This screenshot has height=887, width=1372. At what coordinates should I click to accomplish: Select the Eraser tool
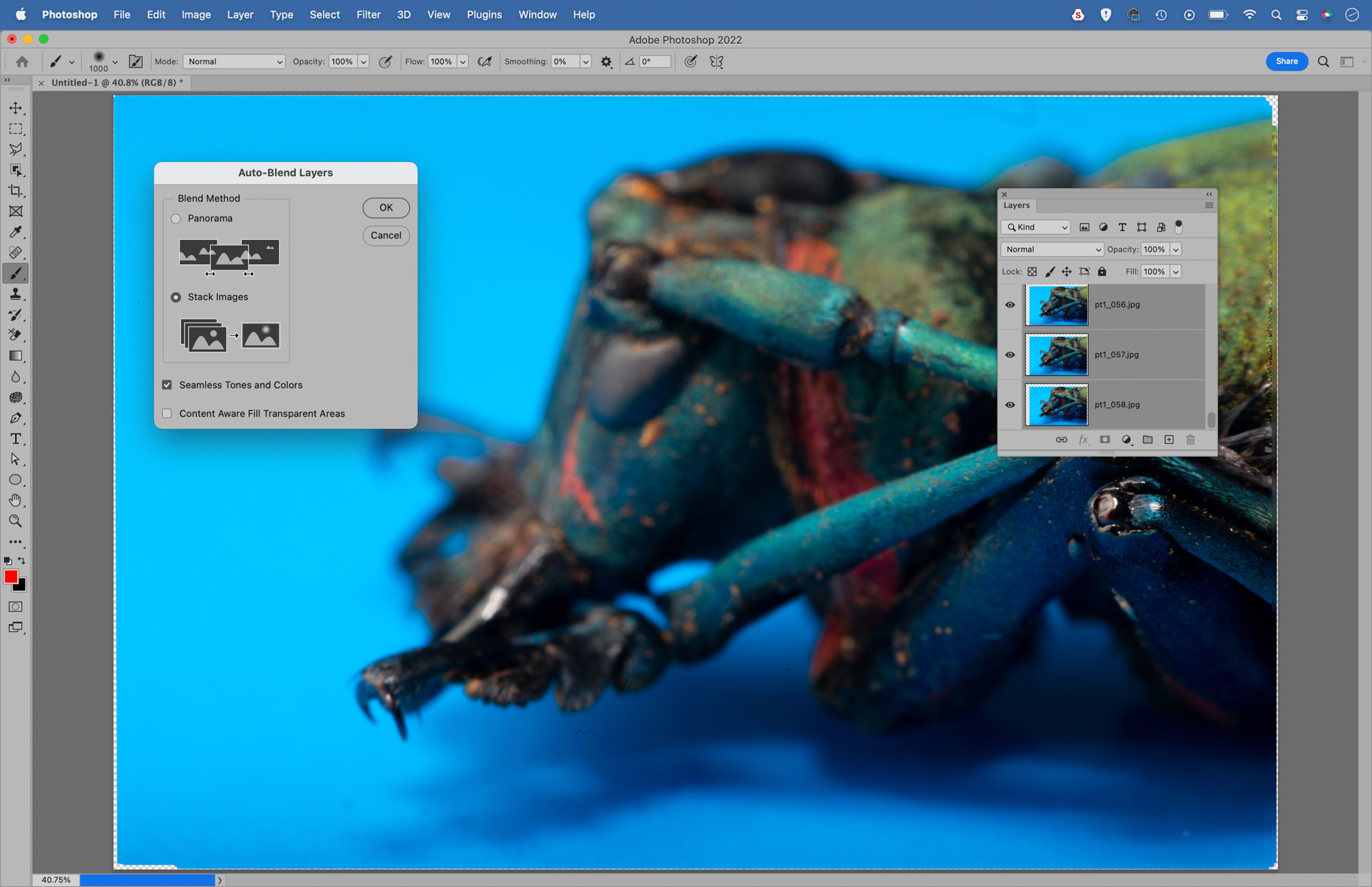pyautogui.click(x=16, y=335)
